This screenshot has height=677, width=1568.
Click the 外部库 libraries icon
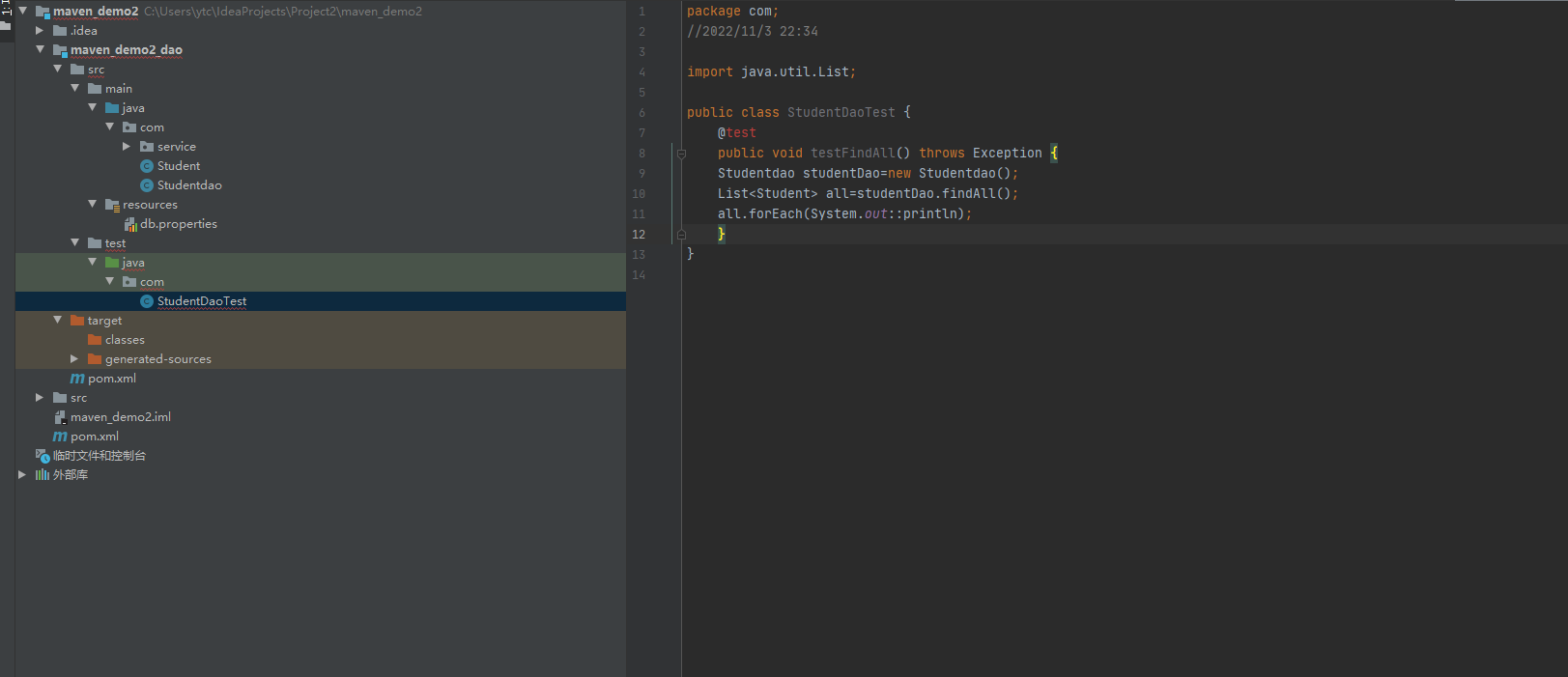(x=43, y=475)
